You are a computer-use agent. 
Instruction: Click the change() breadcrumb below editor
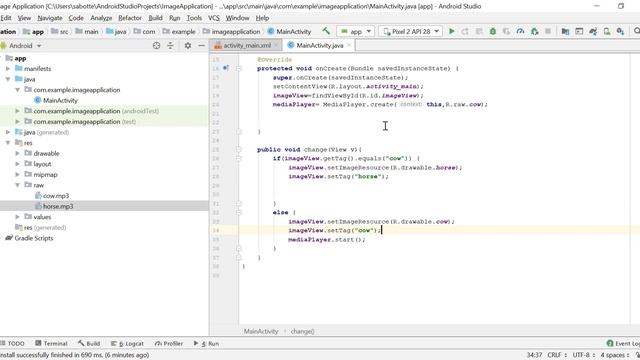tap(302, 331)
